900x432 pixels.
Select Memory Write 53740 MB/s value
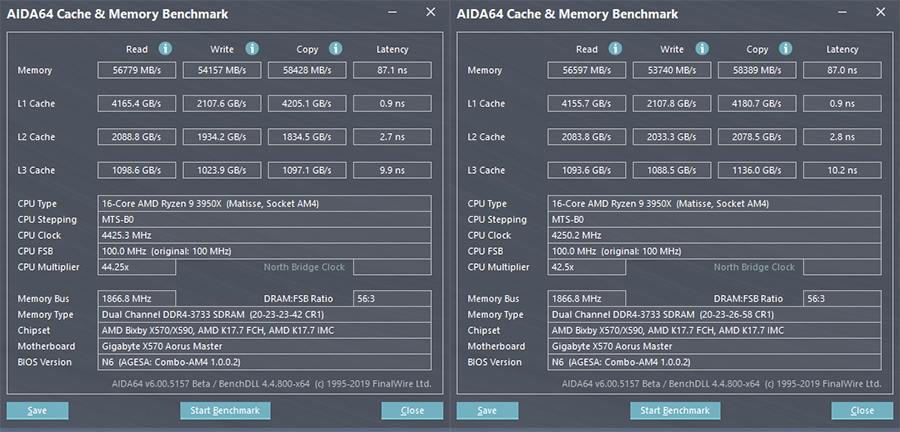pyautogui.click(x=672, y=71)
